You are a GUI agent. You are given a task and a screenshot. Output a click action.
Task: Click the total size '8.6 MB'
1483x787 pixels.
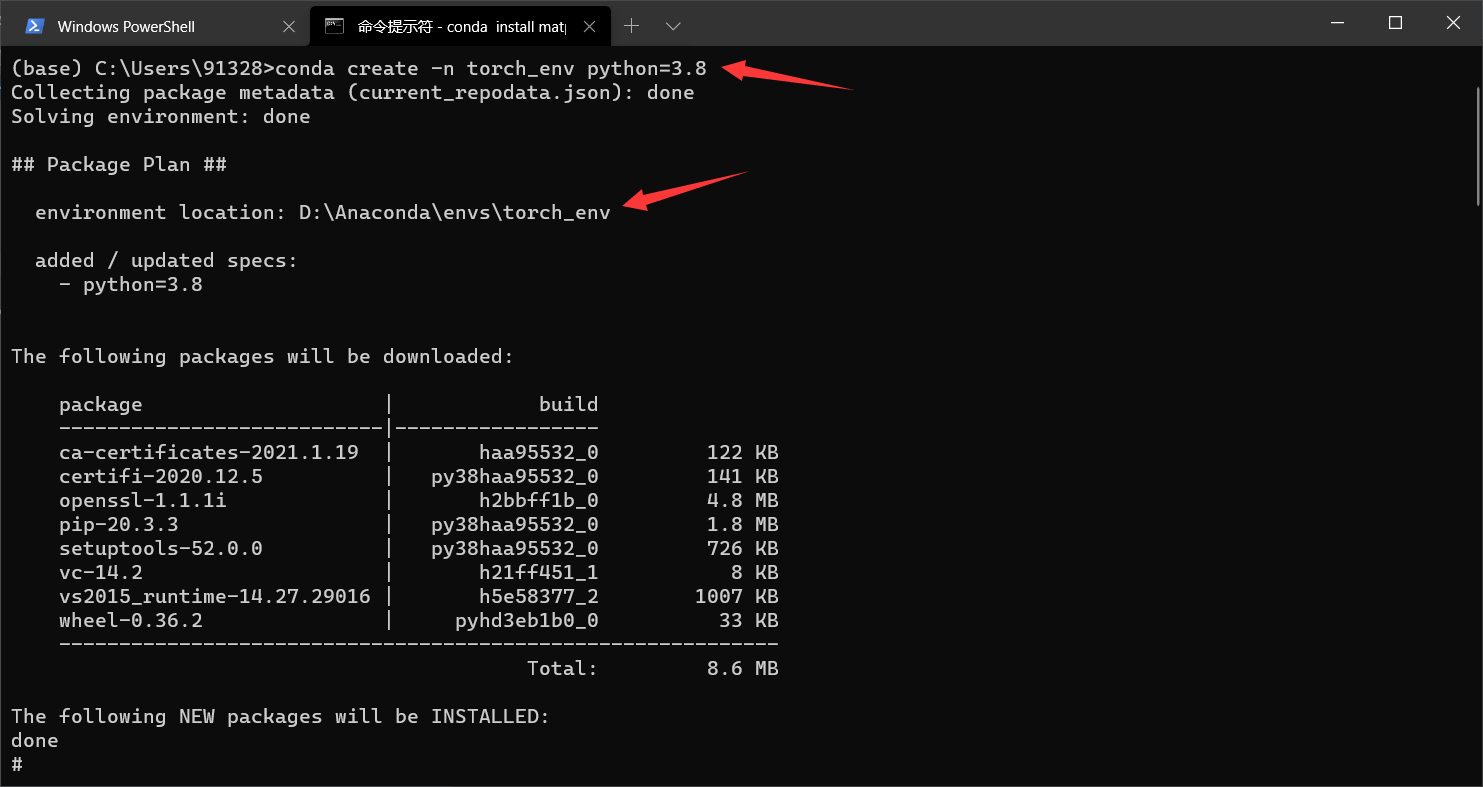[x=743, y=669]
